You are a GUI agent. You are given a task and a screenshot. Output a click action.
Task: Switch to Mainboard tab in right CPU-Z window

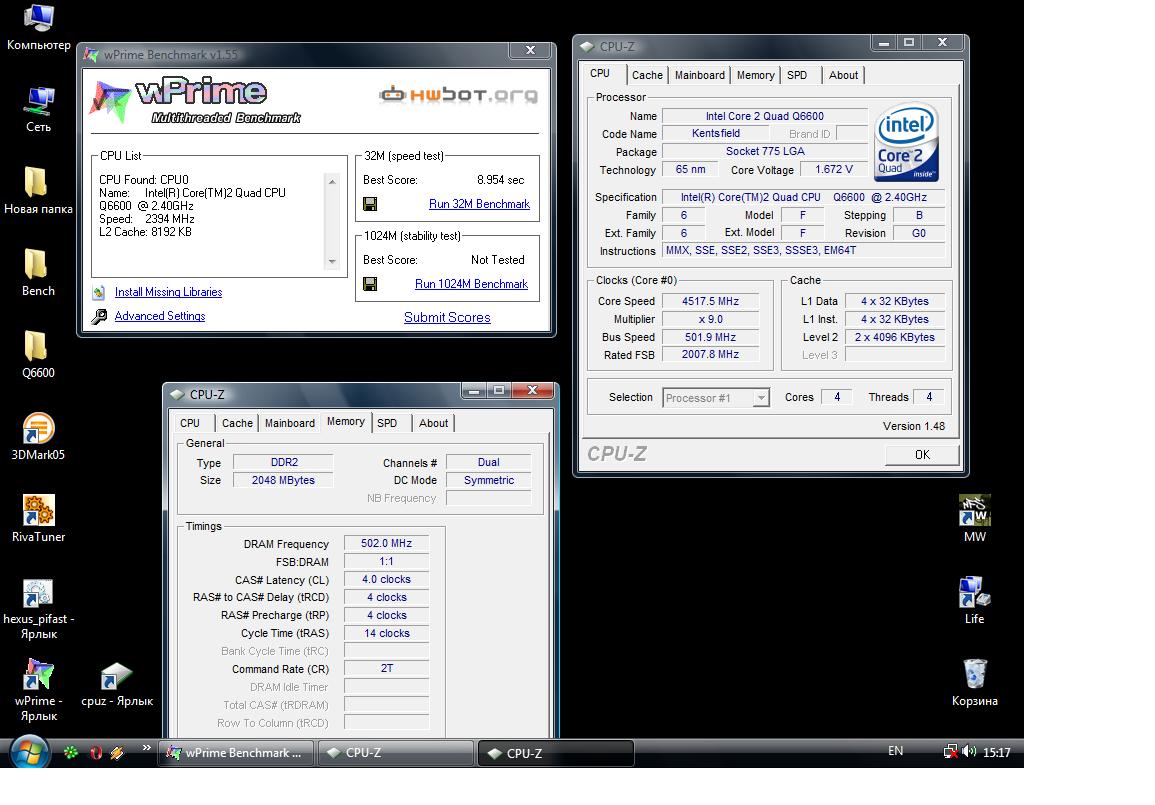click(700, 75)
